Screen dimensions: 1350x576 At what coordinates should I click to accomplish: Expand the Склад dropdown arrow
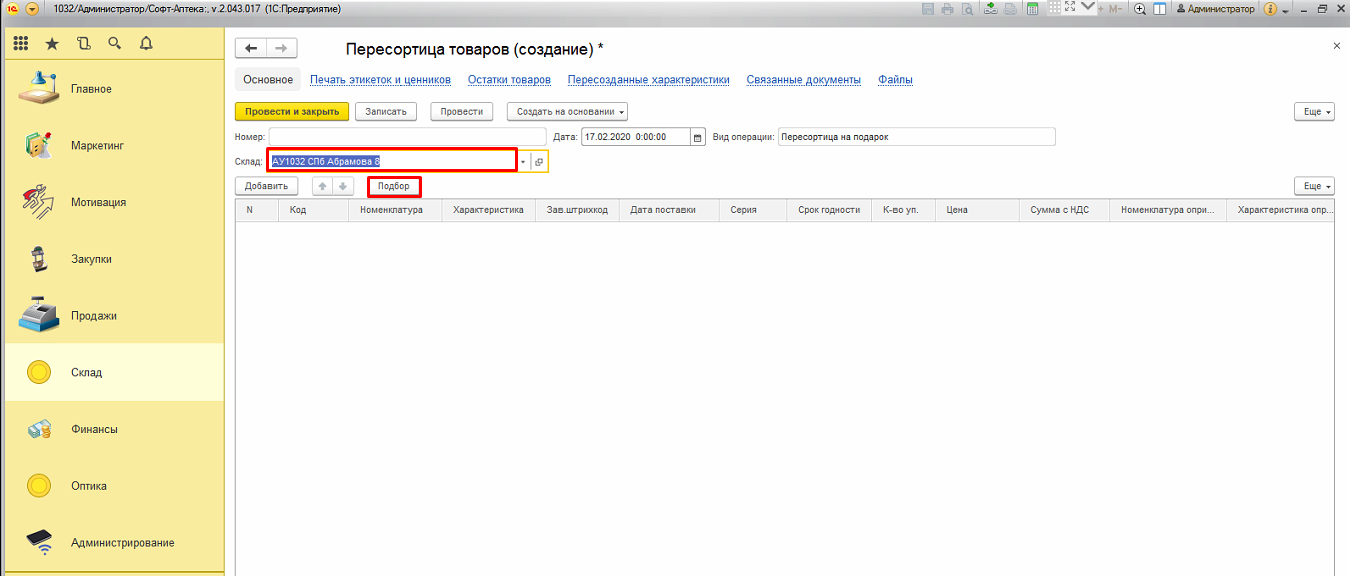[522, 161]
